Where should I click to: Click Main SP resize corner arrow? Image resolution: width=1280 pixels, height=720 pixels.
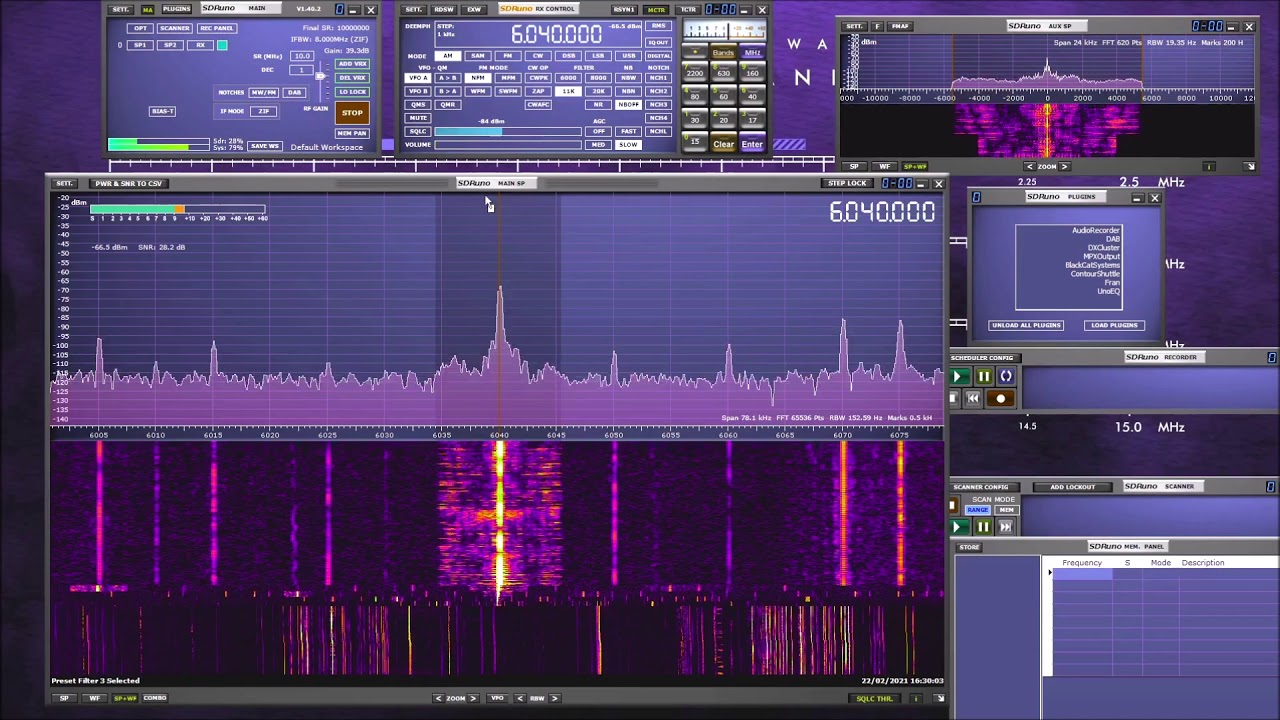coord(939,698)
